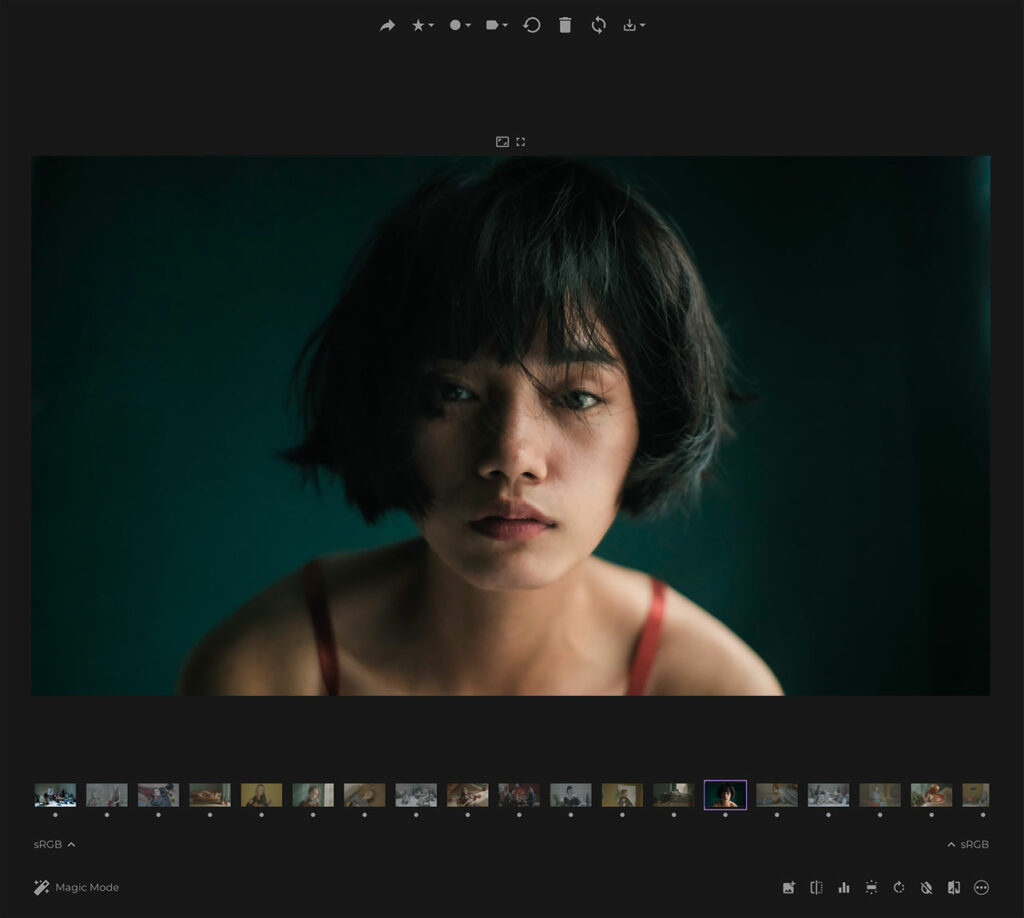1024x918 pixels.
Task: Click the fullscreen corners icon above the photo
Action: 520,142
